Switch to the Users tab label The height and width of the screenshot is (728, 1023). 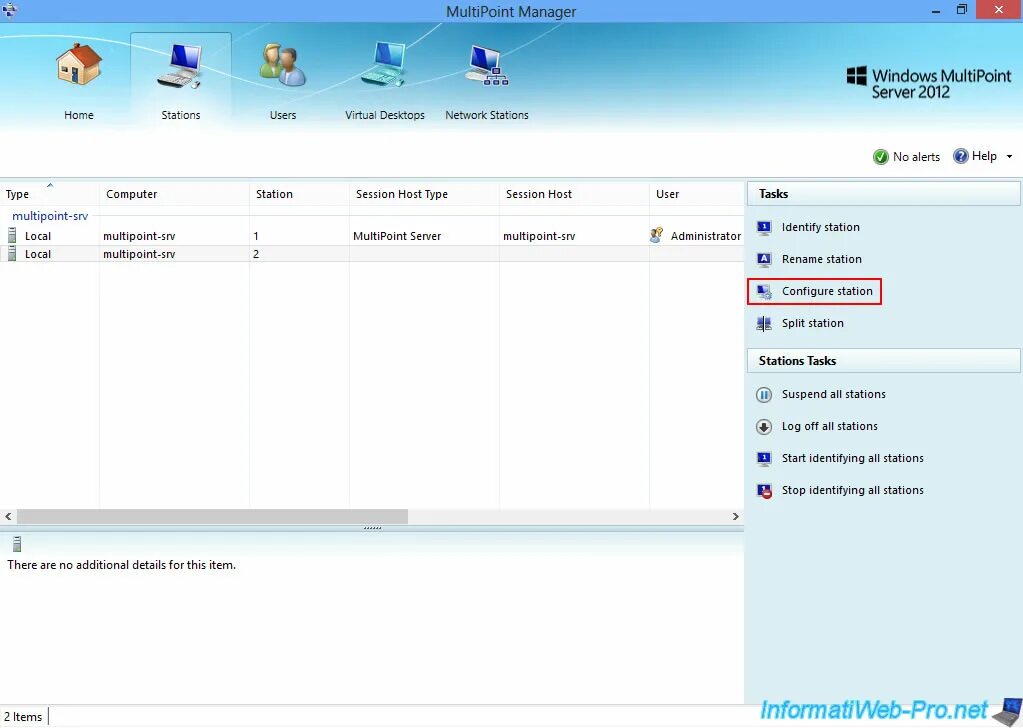[x=283, y=115]
